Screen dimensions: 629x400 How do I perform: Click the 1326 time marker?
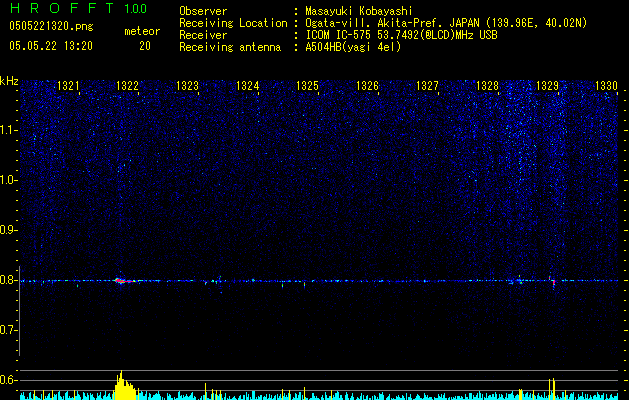(x=367, y=86)
